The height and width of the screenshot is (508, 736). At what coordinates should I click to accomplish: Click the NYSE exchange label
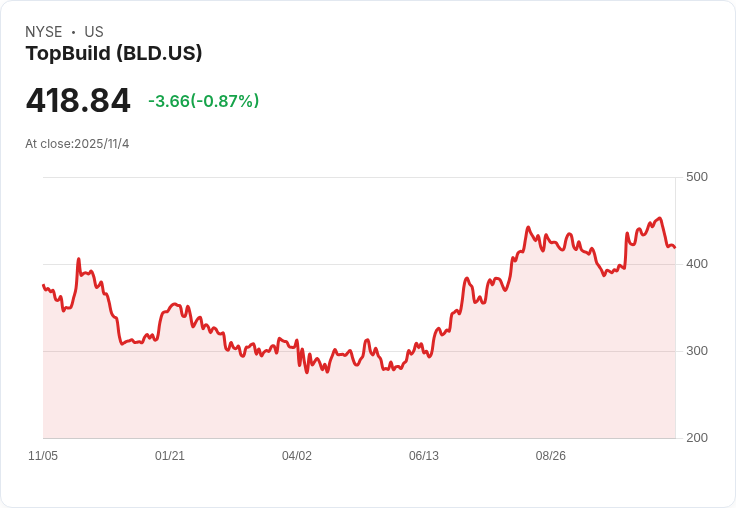pos(44,32)
